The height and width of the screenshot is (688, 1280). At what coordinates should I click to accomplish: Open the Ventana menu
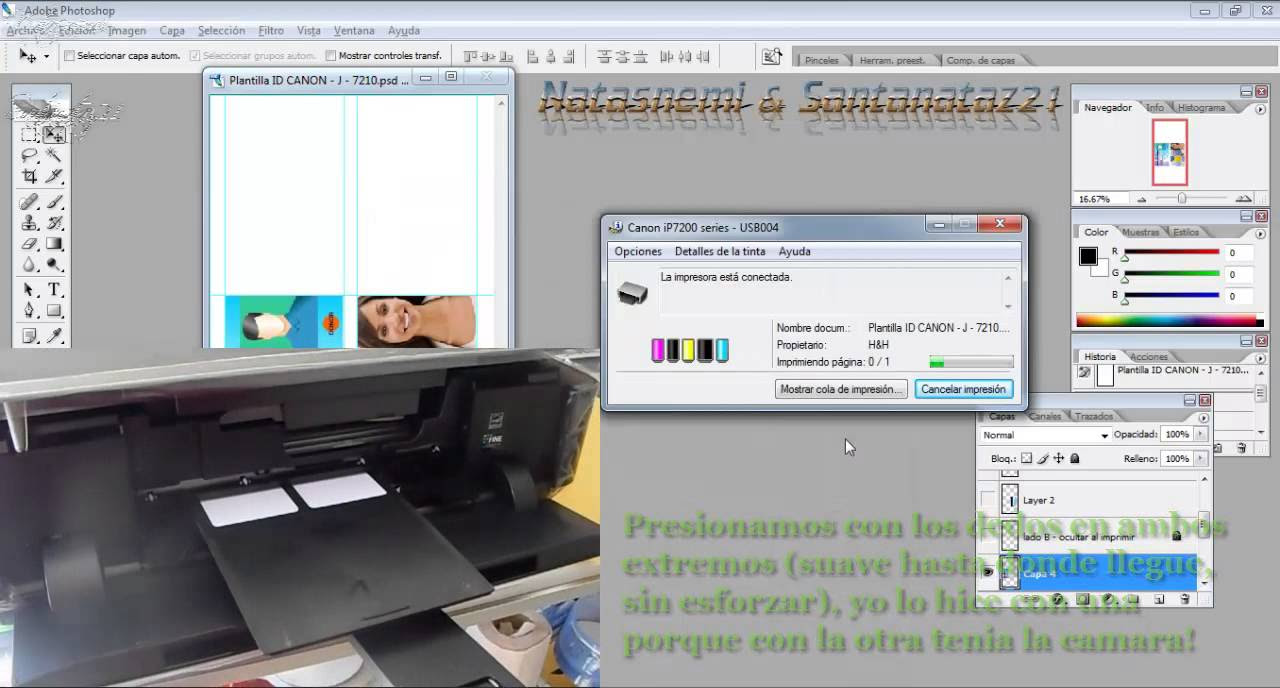coord(354,31)
